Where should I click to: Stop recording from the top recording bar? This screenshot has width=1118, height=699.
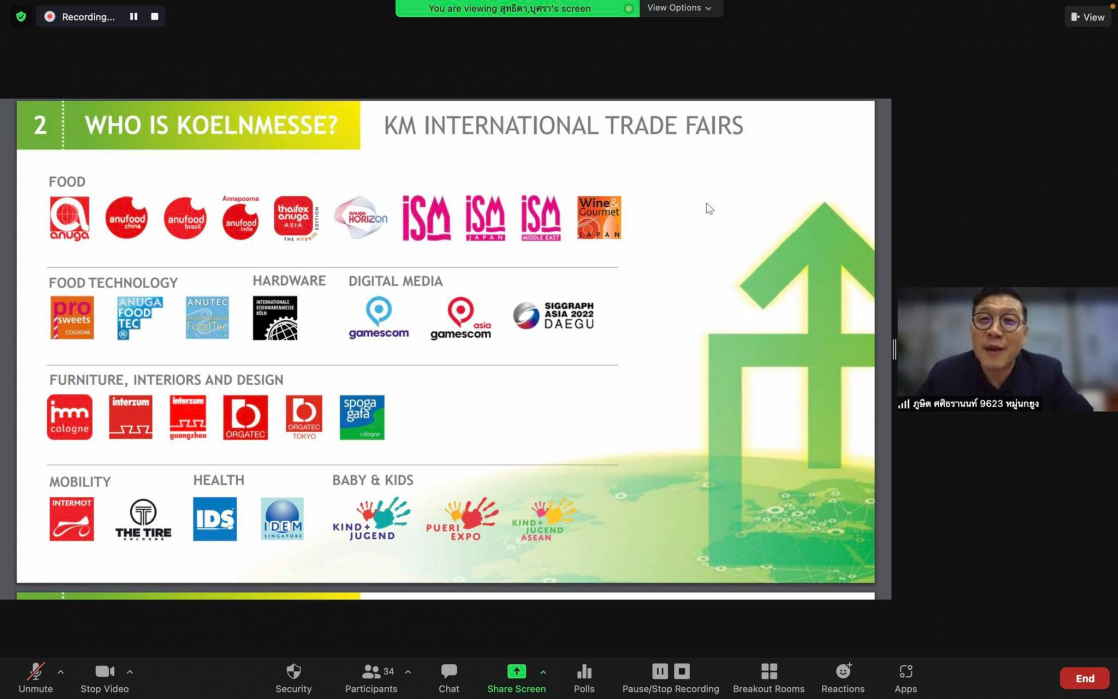(154, 17)
